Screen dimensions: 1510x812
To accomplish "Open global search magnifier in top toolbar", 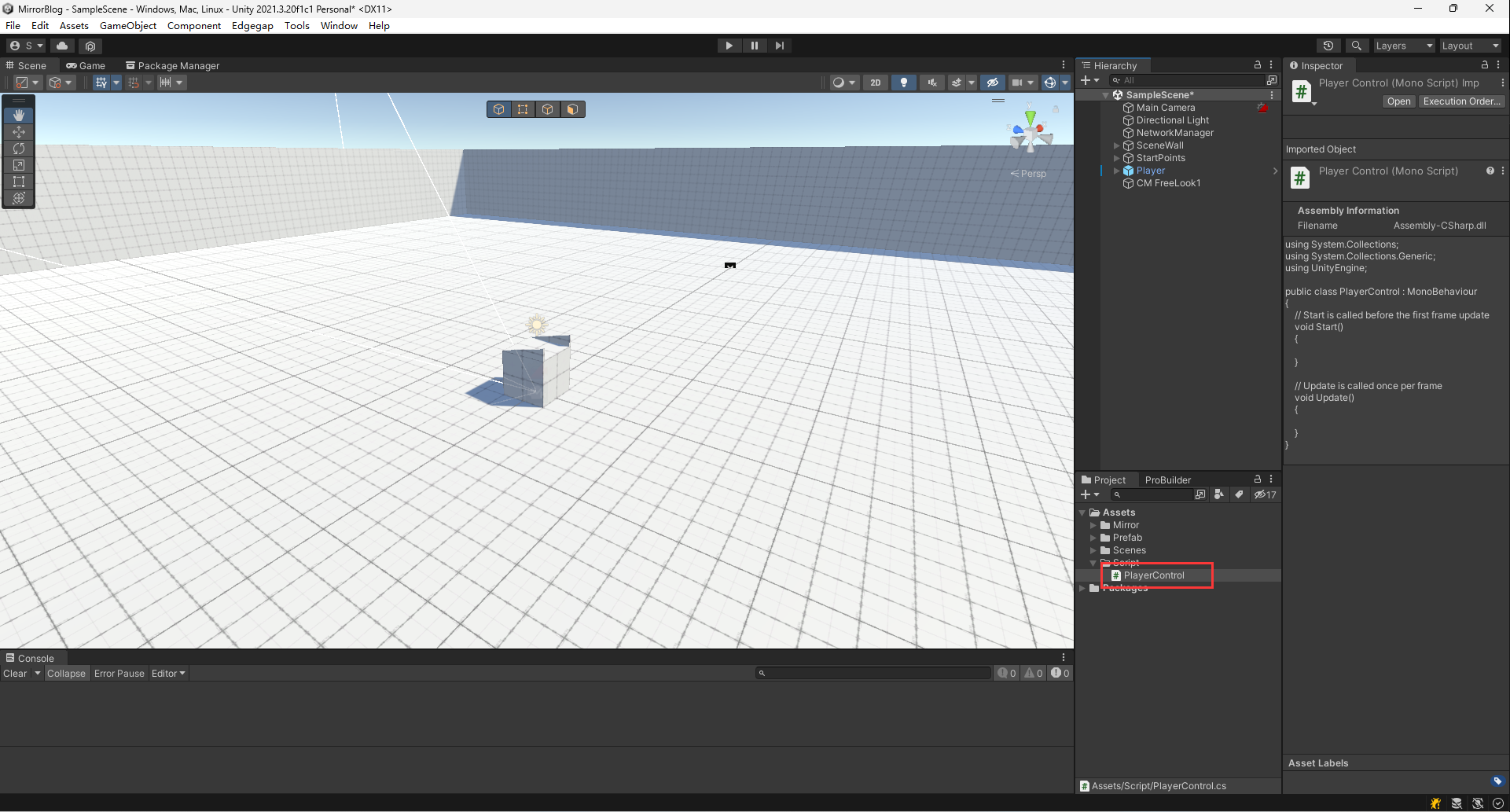I will point(1357,46).
